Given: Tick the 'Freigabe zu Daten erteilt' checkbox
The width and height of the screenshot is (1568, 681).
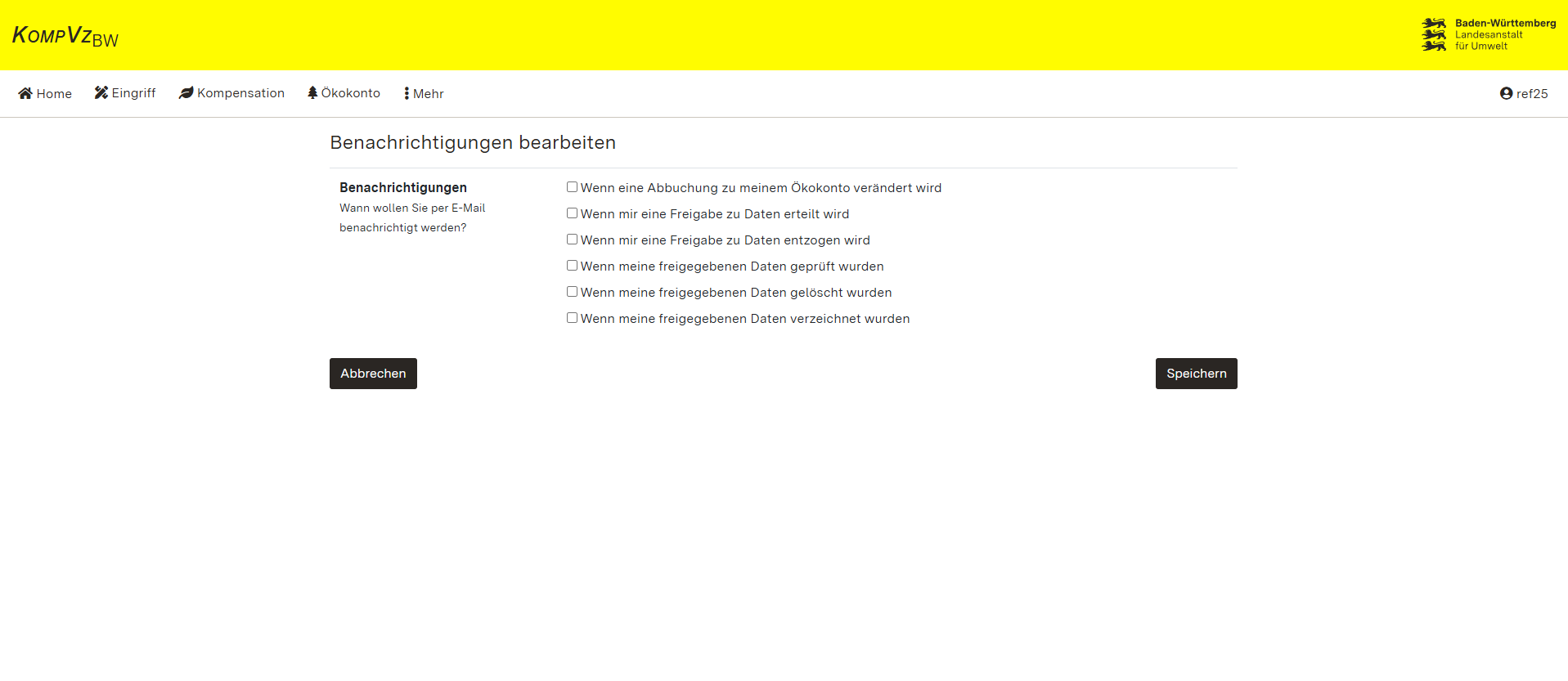Looking at the screenshot, I should [573, 213].
